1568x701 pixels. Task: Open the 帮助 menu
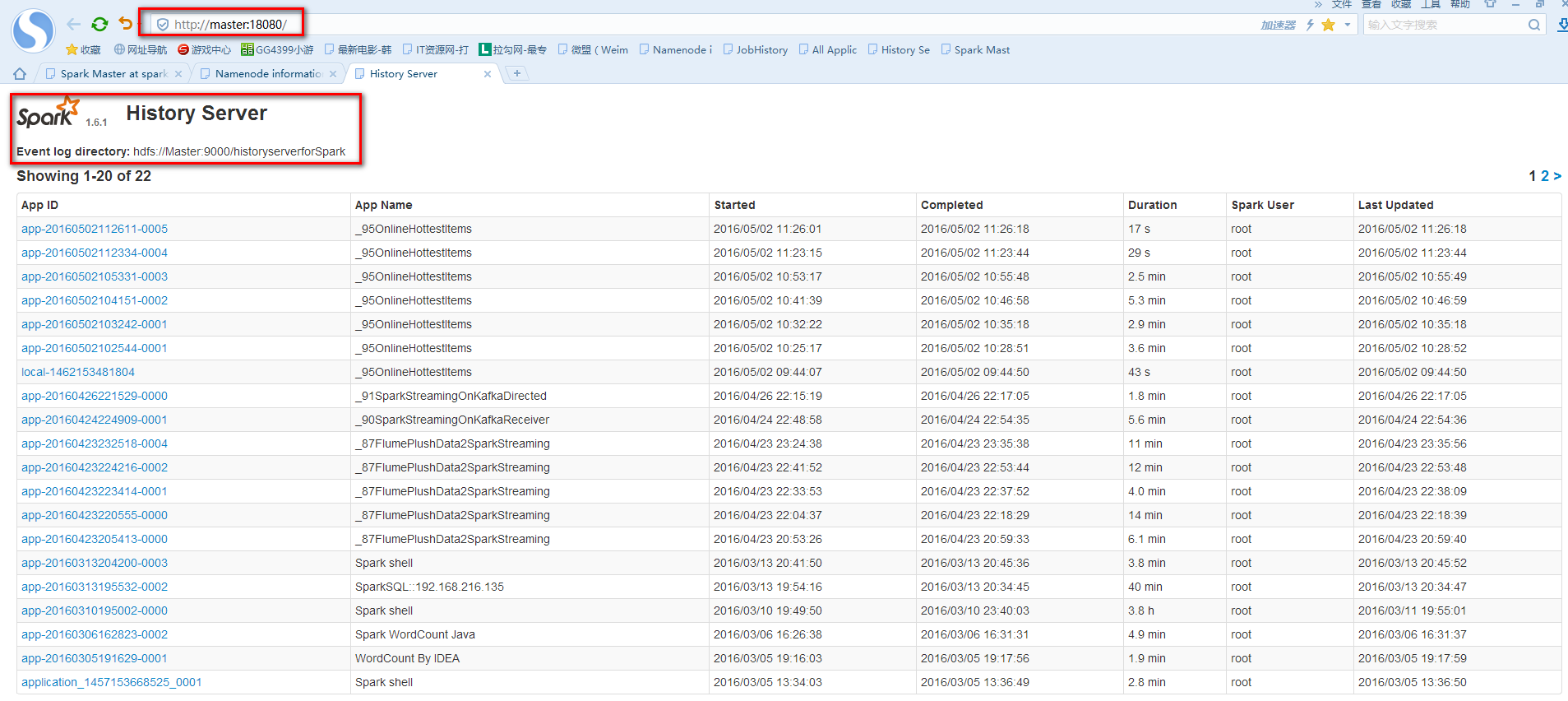1460,4
